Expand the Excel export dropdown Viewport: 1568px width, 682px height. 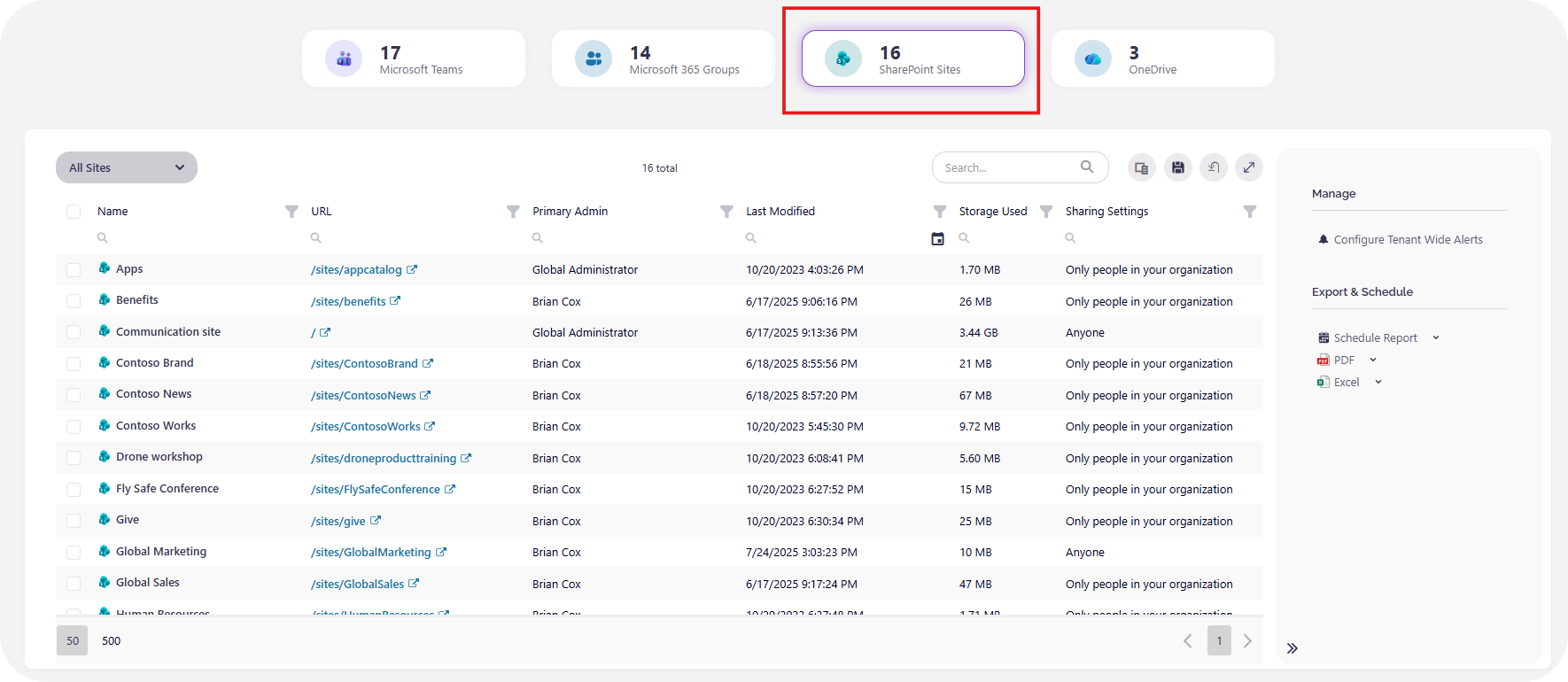[1378, 382]
